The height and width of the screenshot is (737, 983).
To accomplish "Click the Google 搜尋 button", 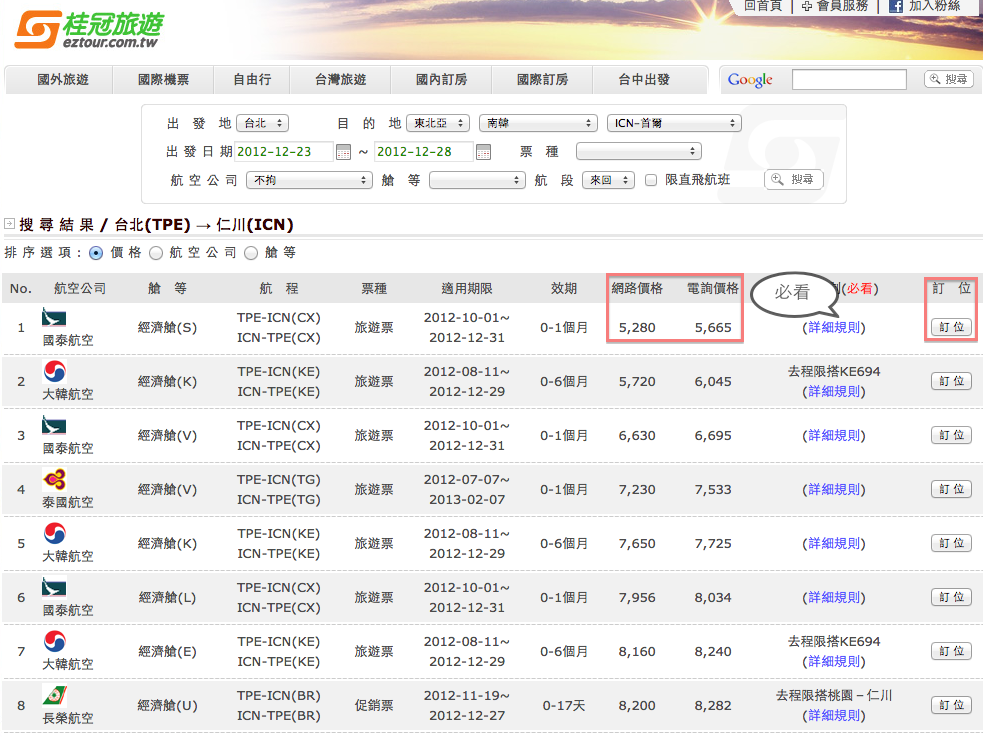I will 949,79.
